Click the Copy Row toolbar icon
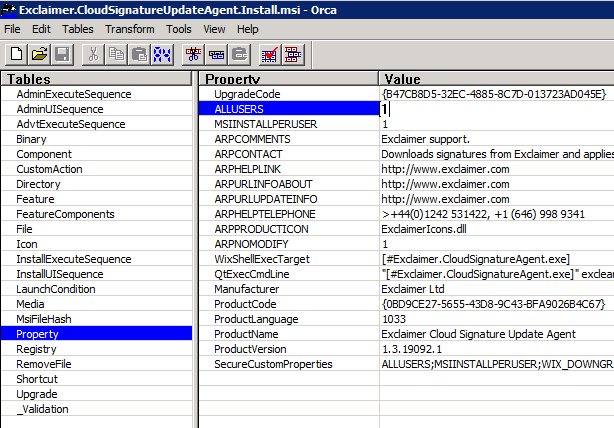 (218, 54)
